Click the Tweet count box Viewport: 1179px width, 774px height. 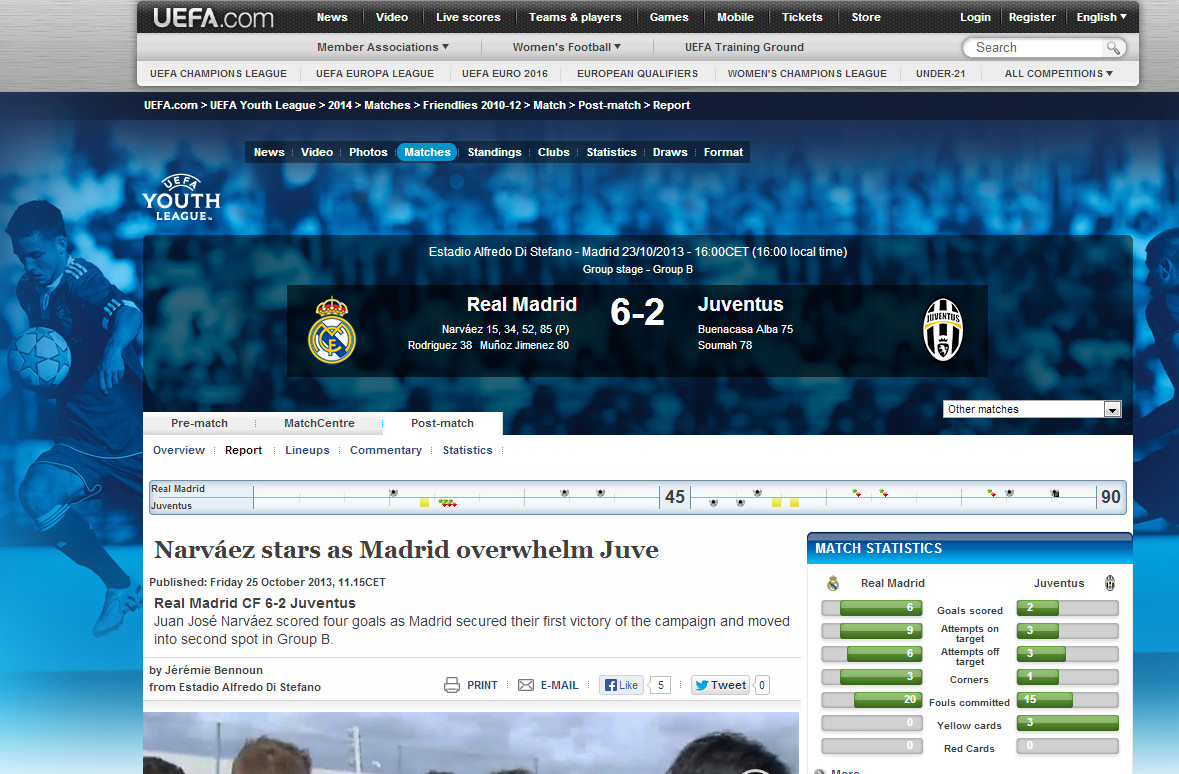click(x=762, y=685)
